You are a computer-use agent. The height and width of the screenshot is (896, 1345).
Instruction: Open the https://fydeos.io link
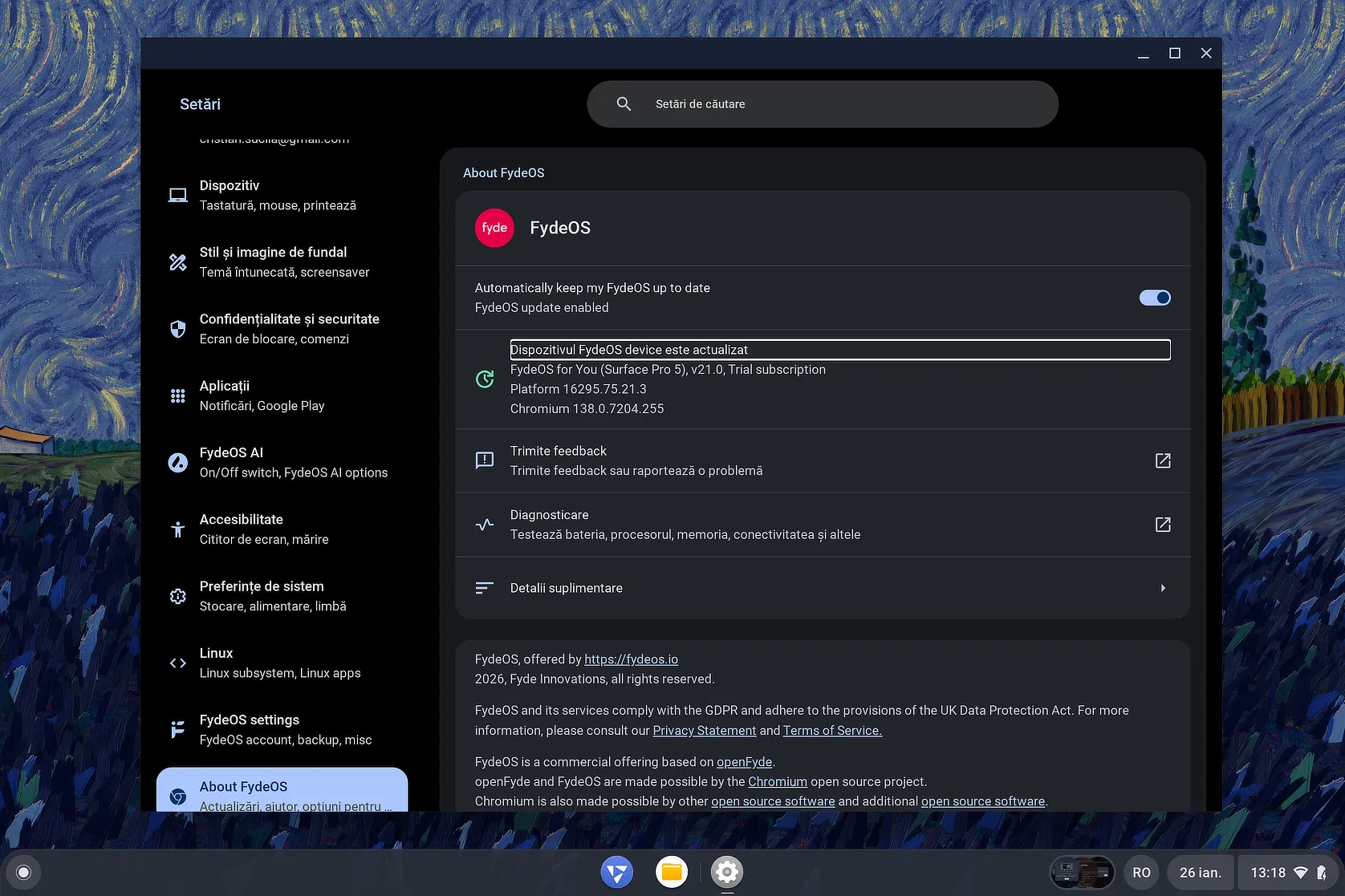tap(631, 659)
